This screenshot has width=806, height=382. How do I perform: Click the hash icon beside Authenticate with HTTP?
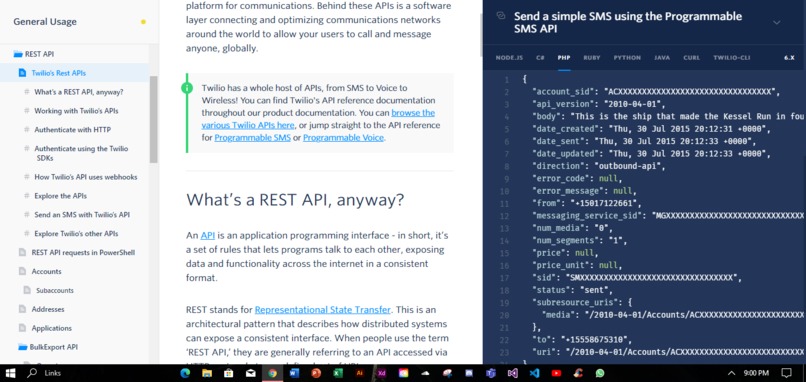coord(27,130)
